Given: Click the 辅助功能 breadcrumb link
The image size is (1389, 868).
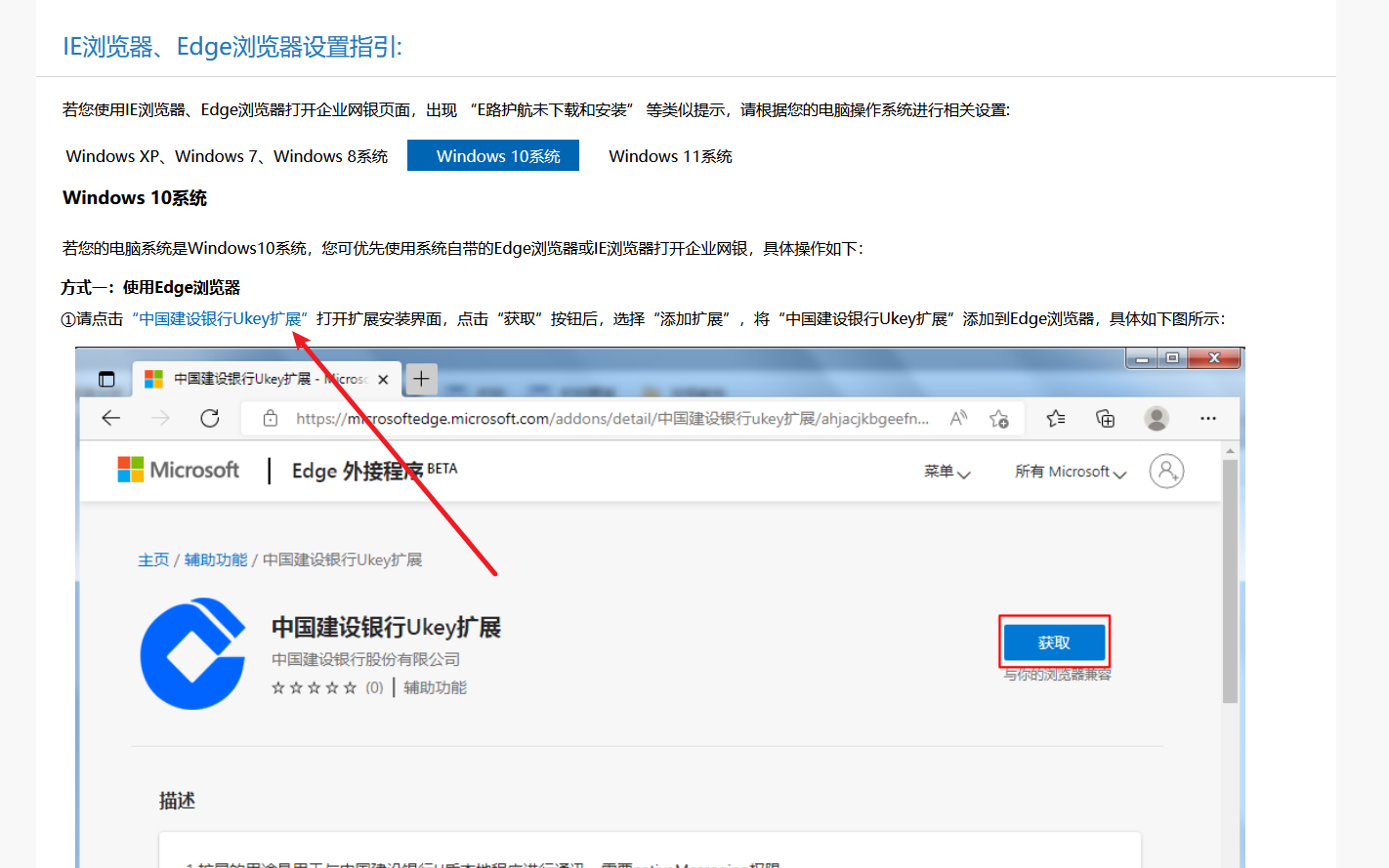Looking at the screenshot, I should click(215, 559).
